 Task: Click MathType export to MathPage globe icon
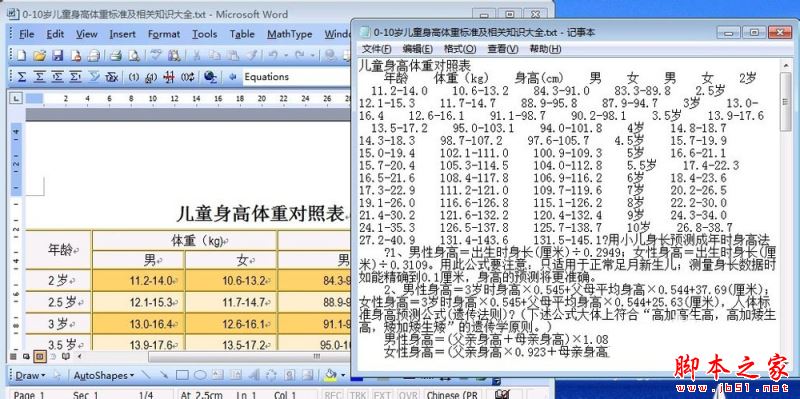tap(210, 77)
